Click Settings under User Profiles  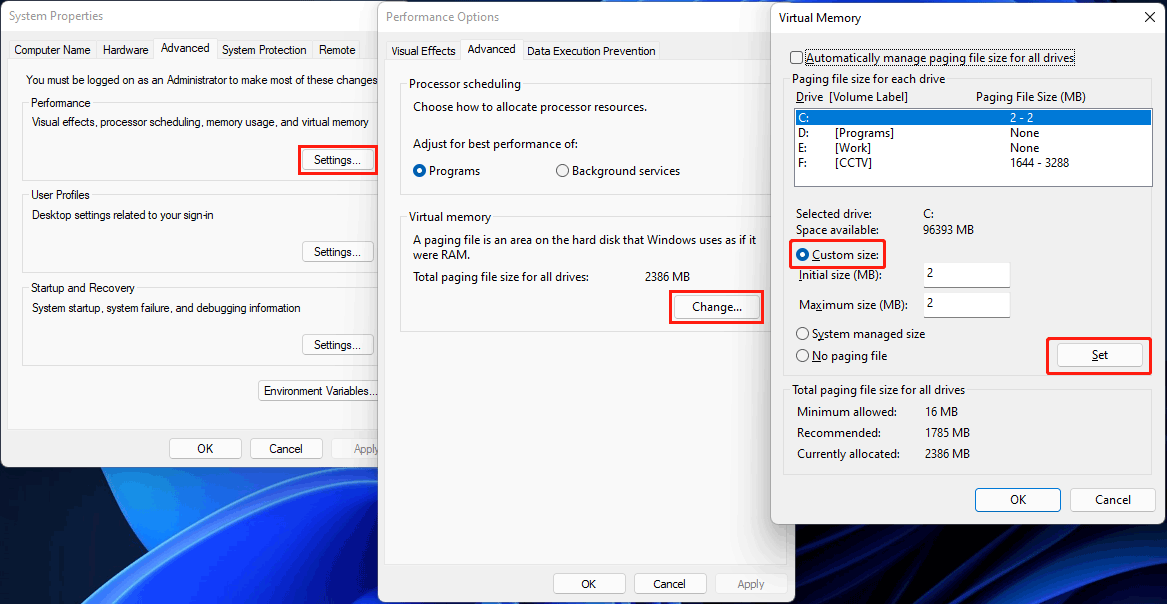[x=337, y=251]
